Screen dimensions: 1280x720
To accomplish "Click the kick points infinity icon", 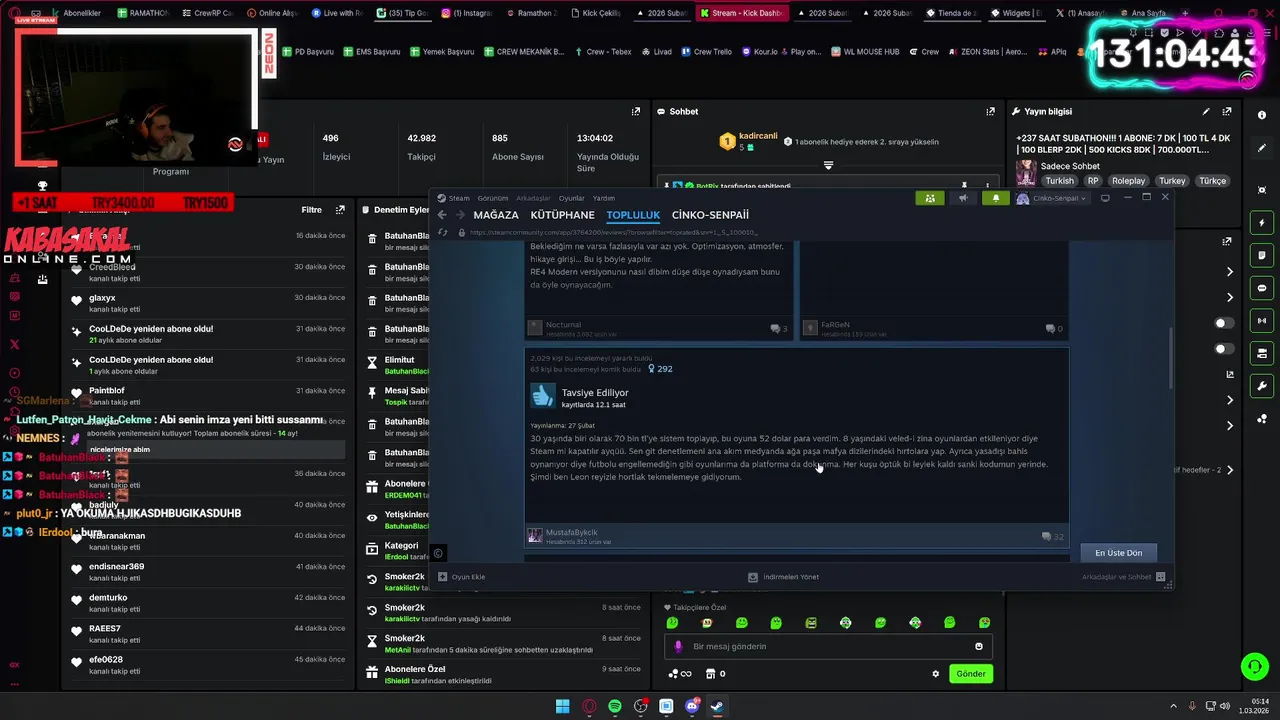I will pyautogui.click(x=680, y=674).
